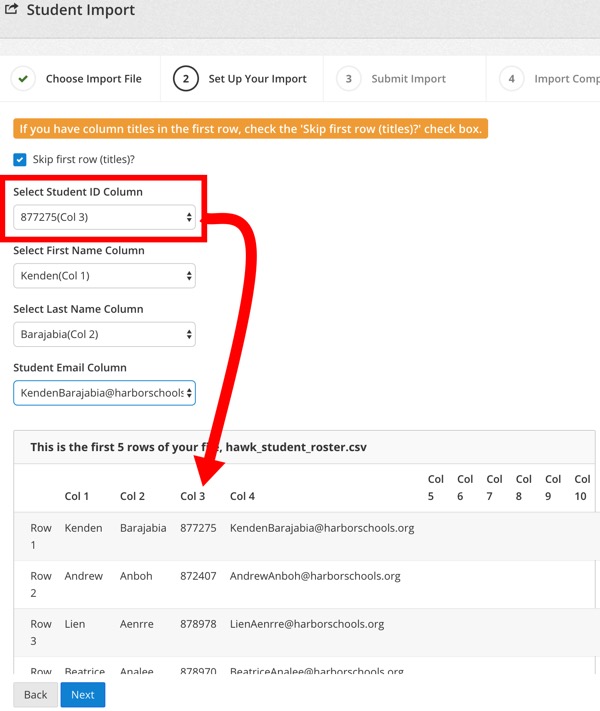
Task: Click the Student Import page title
Action: [81, 10]
